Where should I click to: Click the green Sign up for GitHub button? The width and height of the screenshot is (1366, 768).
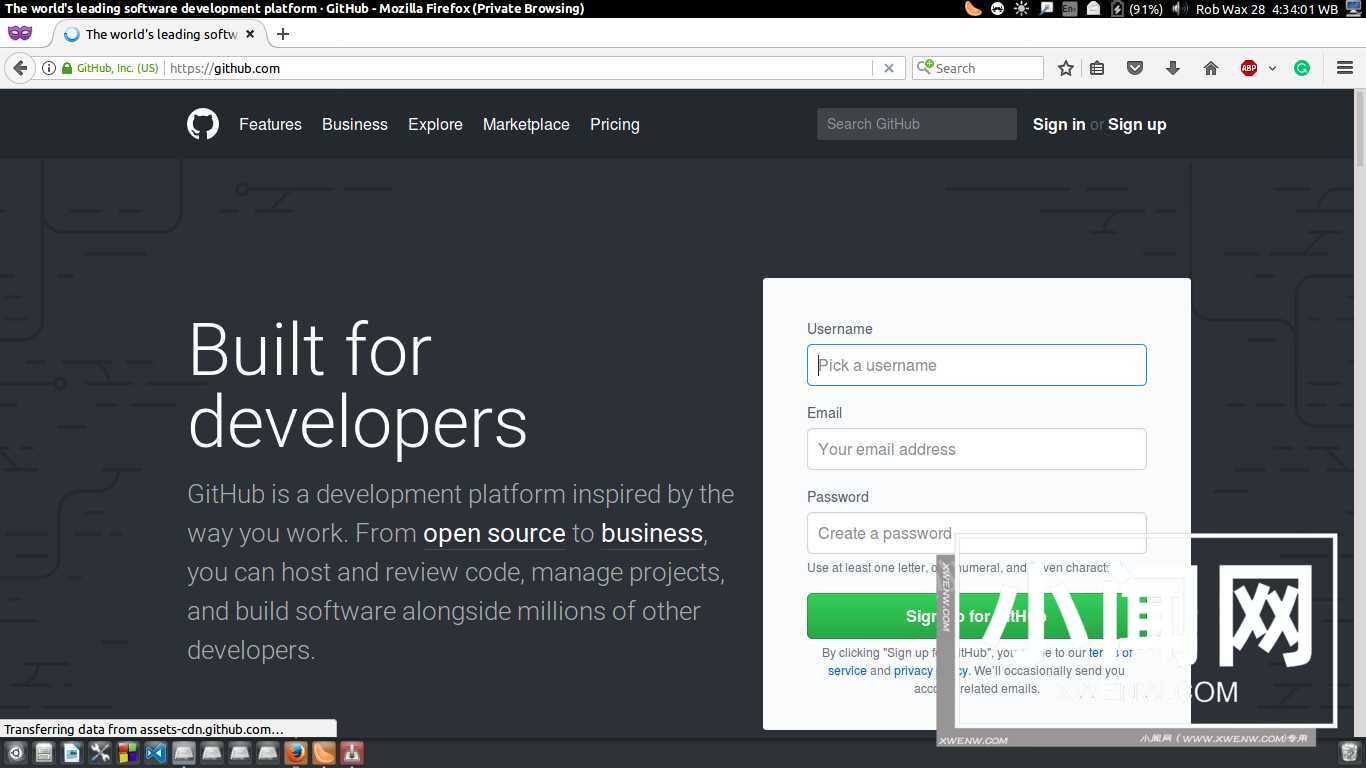(x=977, y=616)
